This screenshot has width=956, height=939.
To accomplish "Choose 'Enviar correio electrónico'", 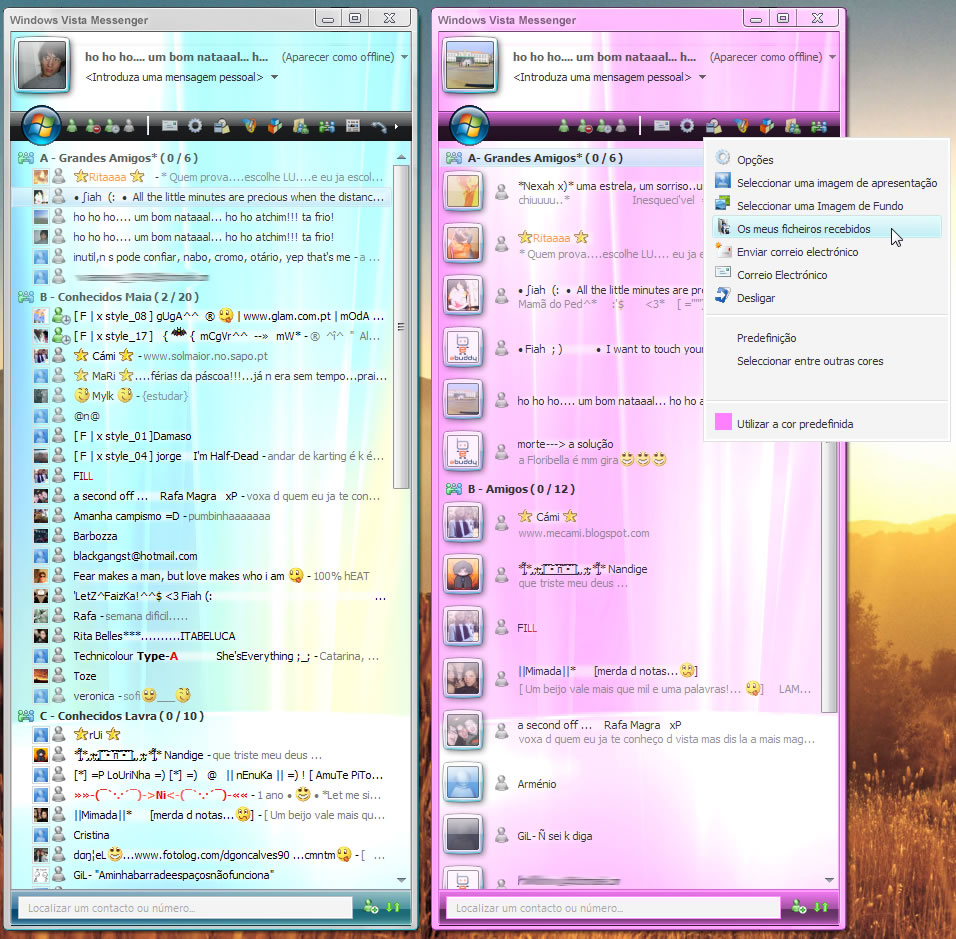I will point(826,252).
